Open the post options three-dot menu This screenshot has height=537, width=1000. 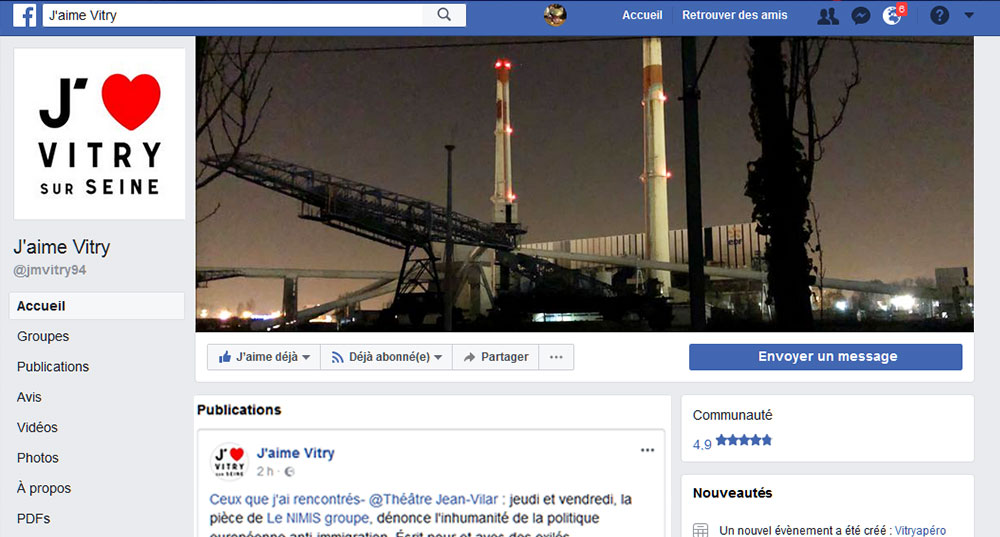tap(647, 450)
